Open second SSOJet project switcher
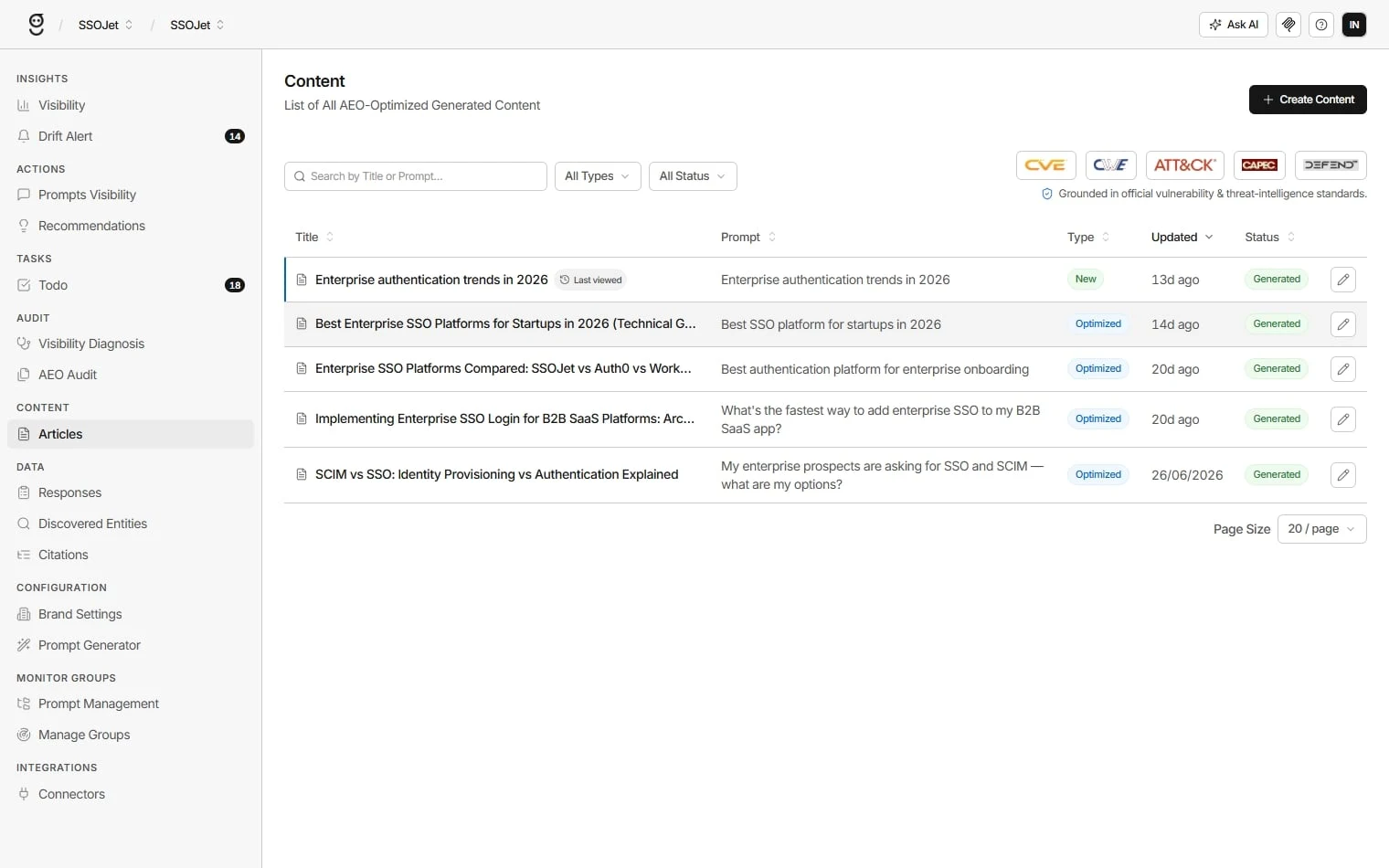The height and width of the screenshot is (868, 1389). [197, 25]
